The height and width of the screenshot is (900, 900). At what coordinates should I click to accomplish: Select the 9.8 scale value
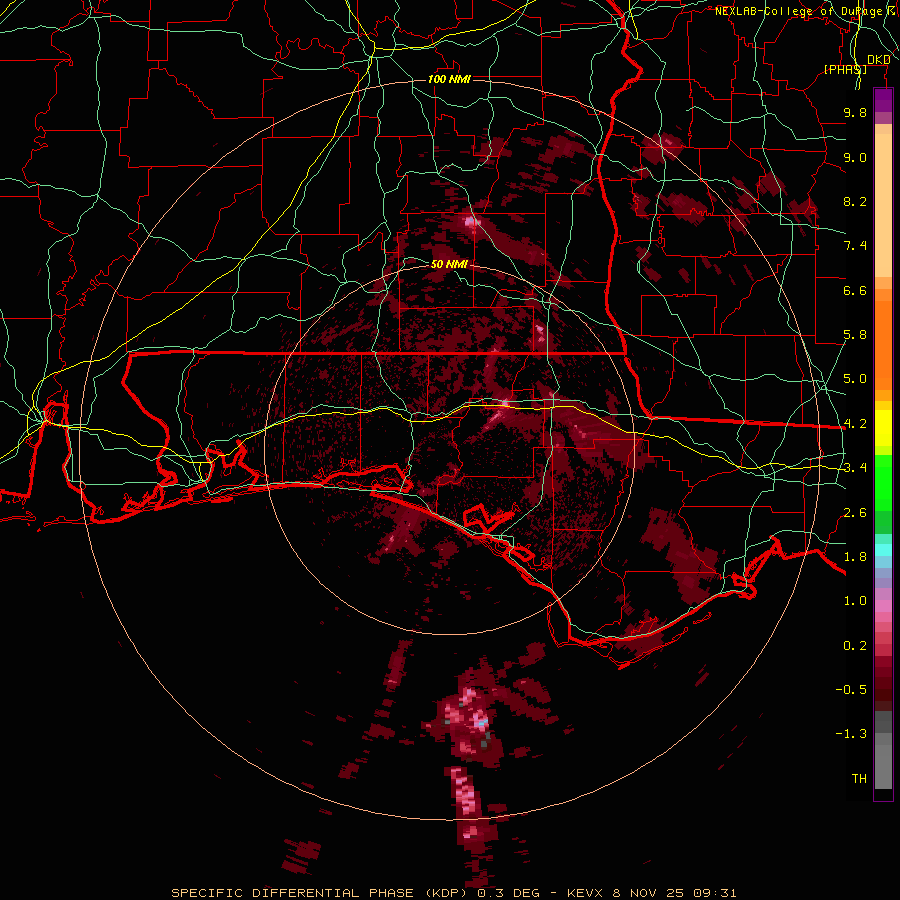(855, 112)
